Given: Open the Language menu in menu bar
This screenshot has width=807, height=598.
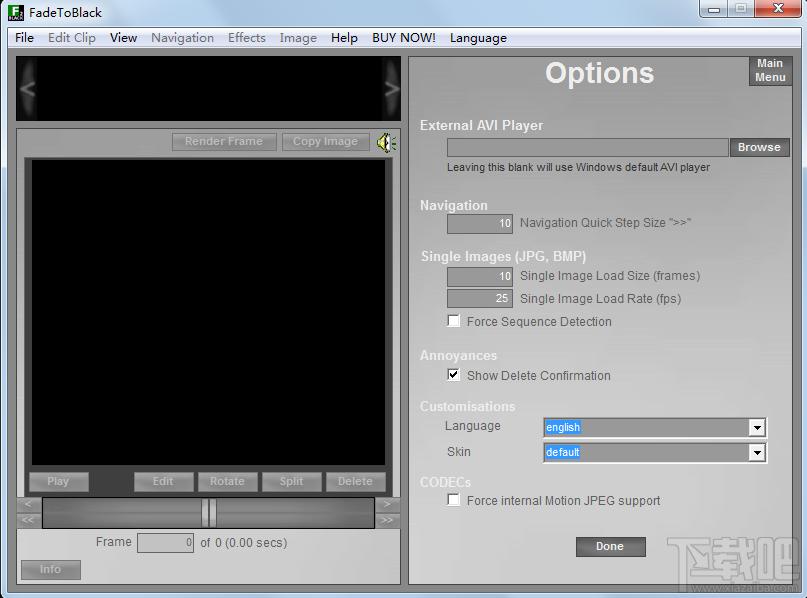Looking at the screenshot, I should pyautogui.click(x=478, y=38).
